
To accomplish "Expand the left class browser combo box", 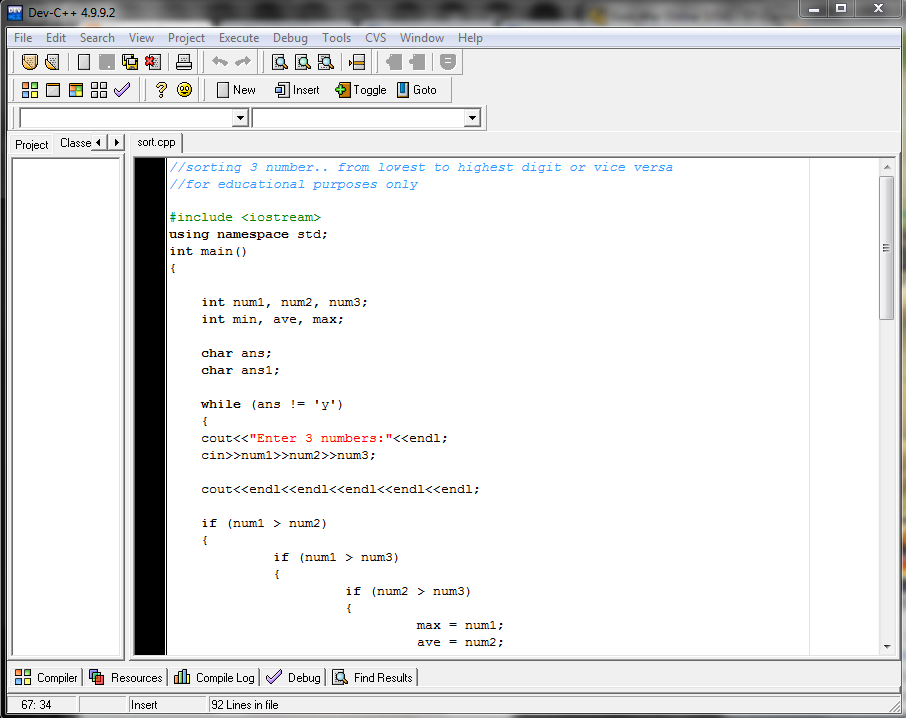I will pos(240,118).
